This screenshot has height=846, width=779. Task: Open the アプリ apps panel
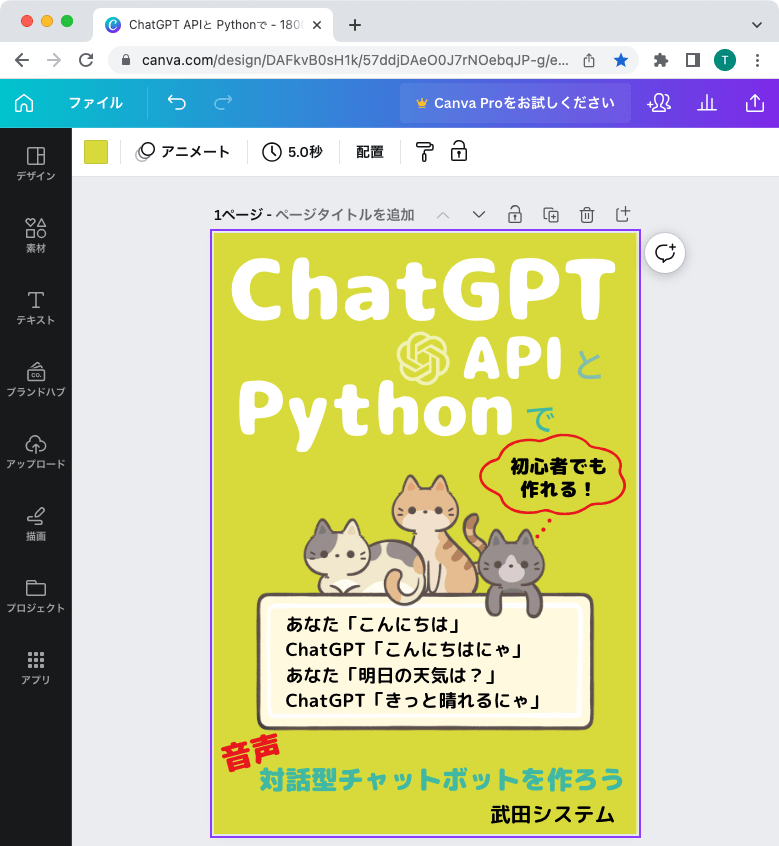click(x=36, y=668)
